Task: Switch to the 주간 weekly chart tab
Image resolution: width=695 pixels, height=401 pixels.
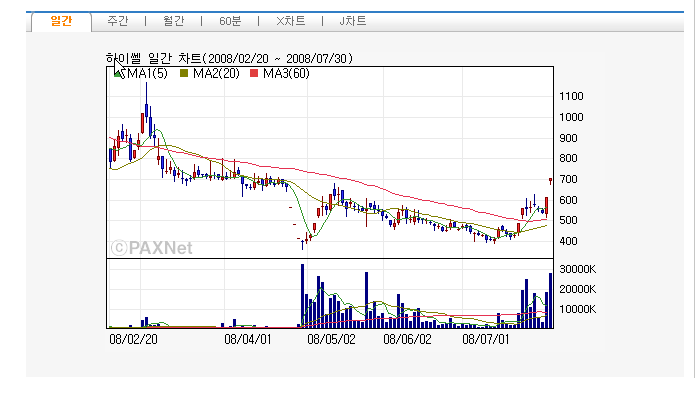Action: pos(118,21)
